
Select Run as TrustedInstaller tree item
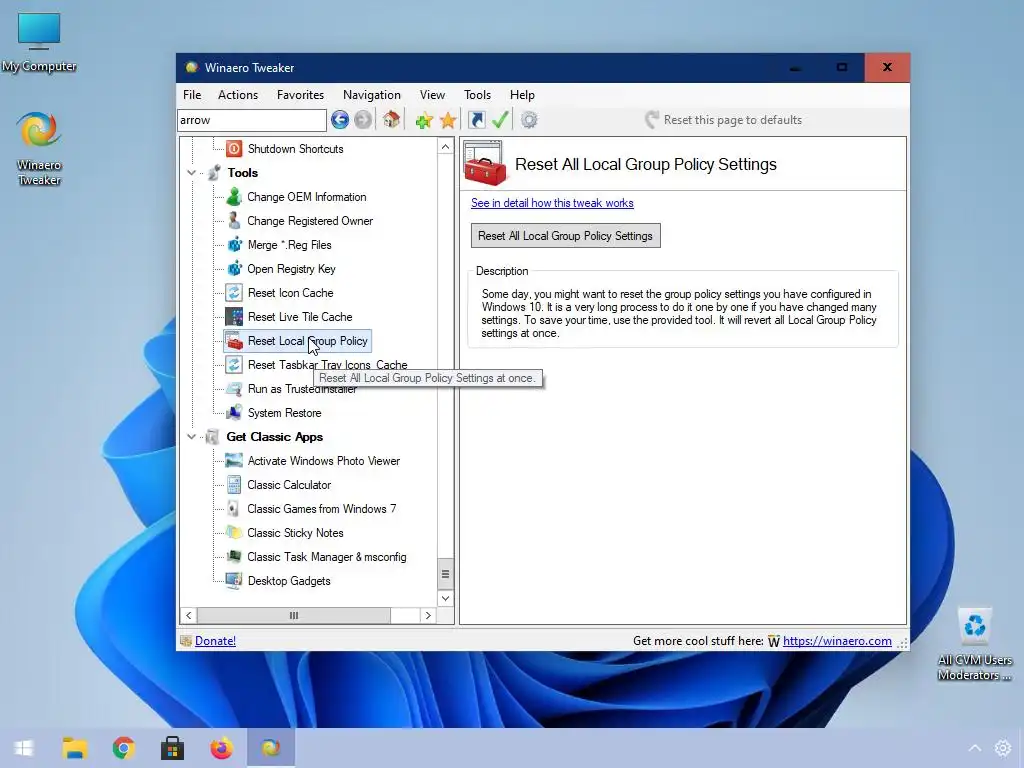(x=302, y=389)
